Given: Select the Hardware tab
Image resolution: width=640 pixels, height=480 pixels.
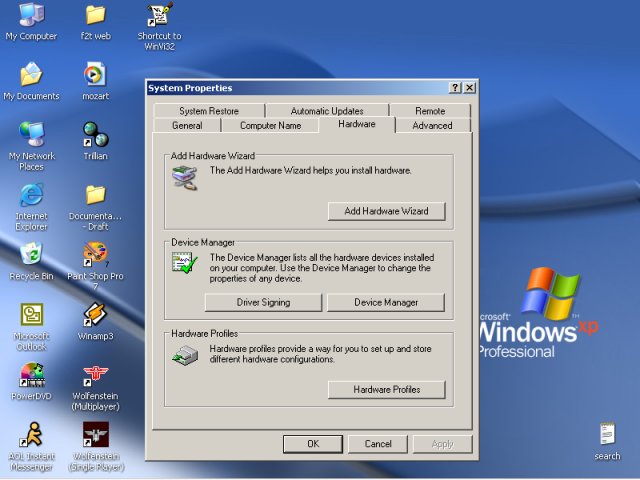Looking at the screenshot, I should (357, 124).
